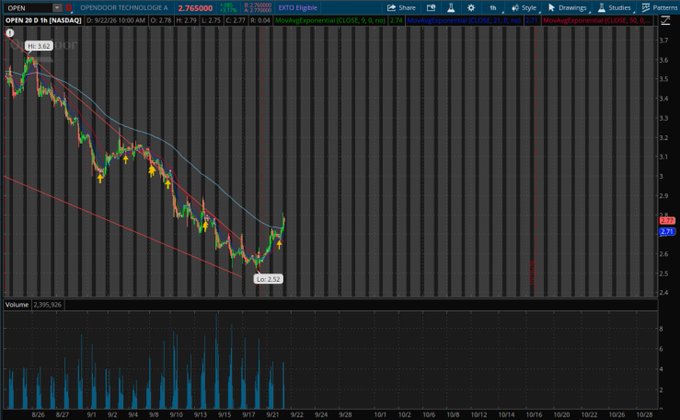Image resolution: width=680 pixels, height=420 pixels.
Task: Click the 9/22 date axis label
Action: pos(297,414)
